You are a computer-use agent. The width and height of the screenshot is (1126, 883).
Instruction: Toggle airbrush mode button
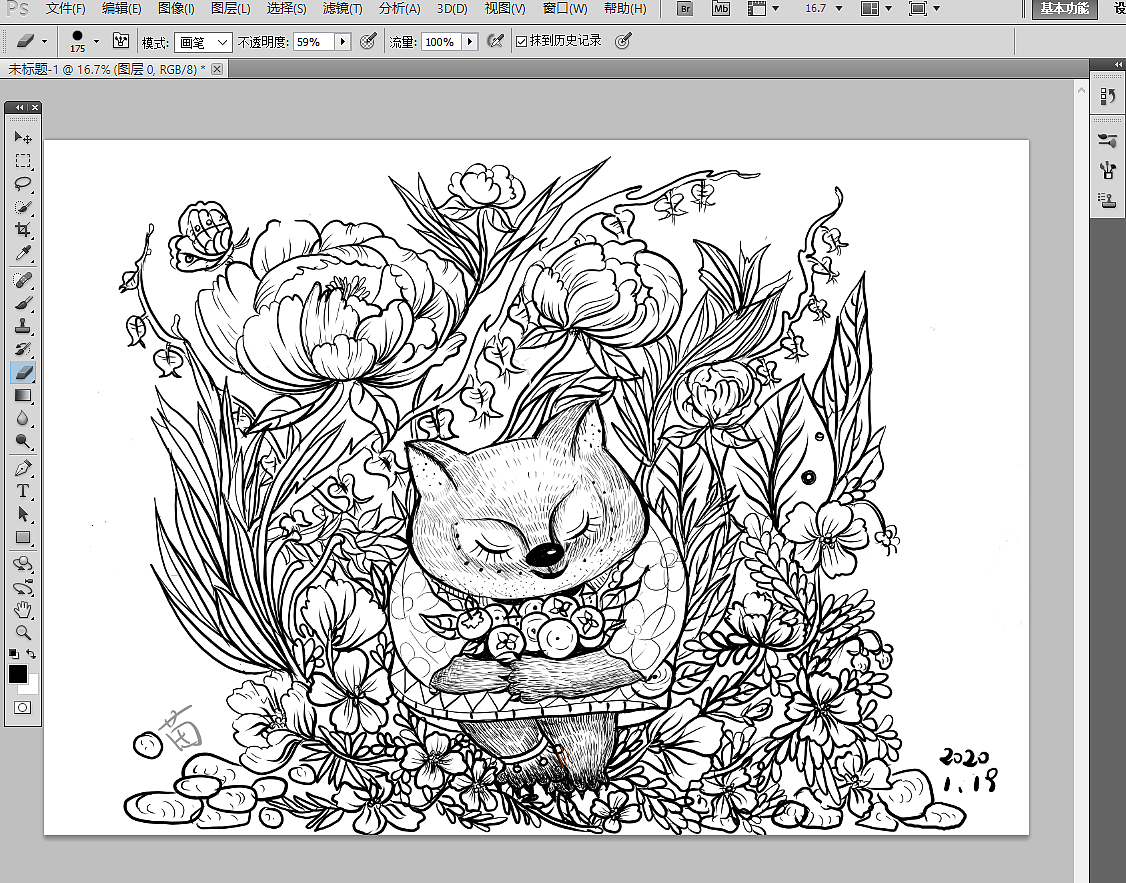(x=495, y=42)
